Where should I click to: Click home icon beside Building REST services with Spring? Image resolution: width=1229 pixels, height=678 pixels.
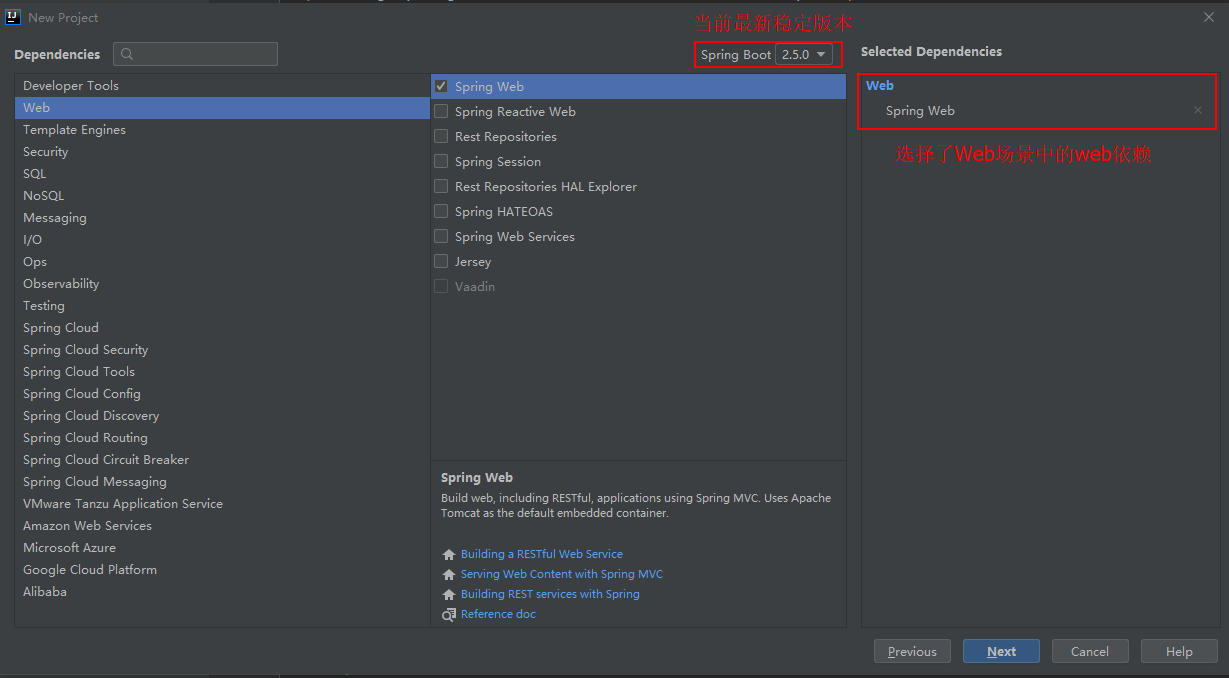[x=449, y=594]
